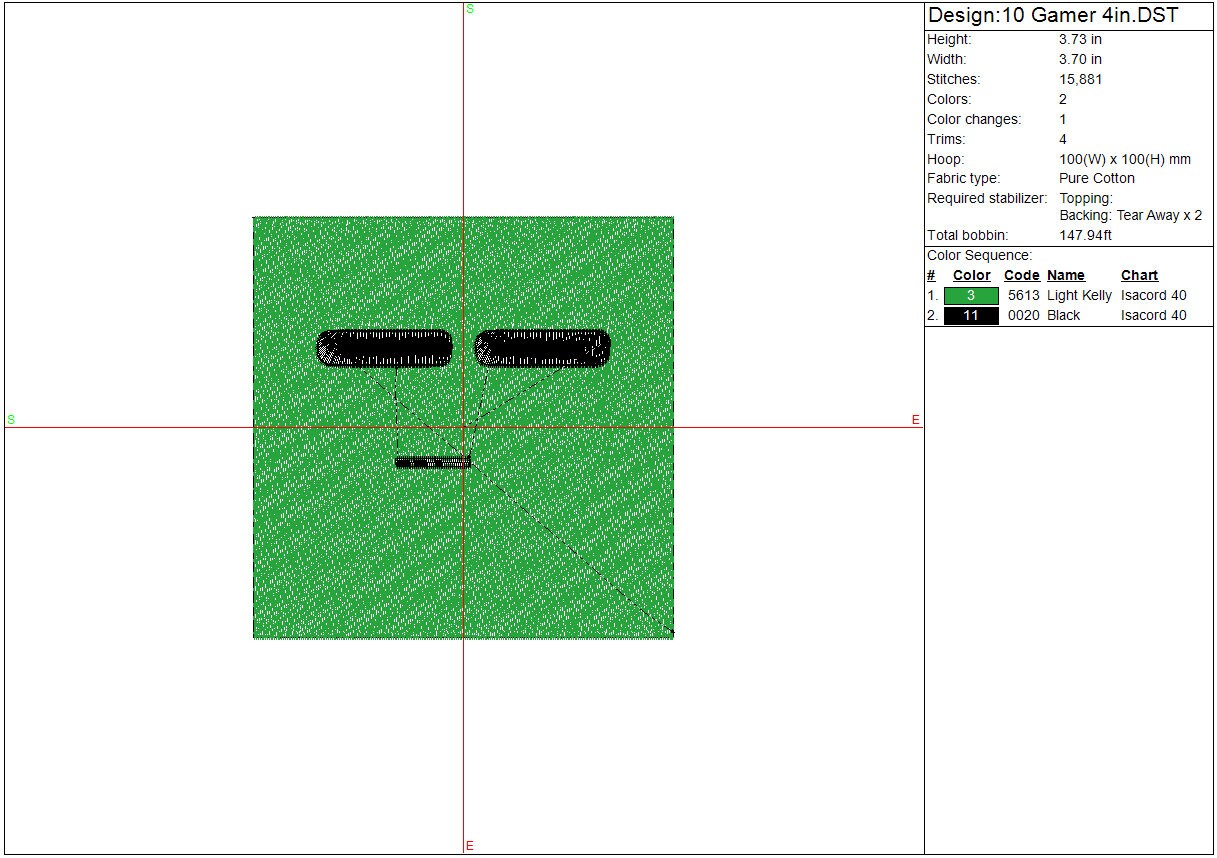Click the green S marker at top center

pos(470,9)
